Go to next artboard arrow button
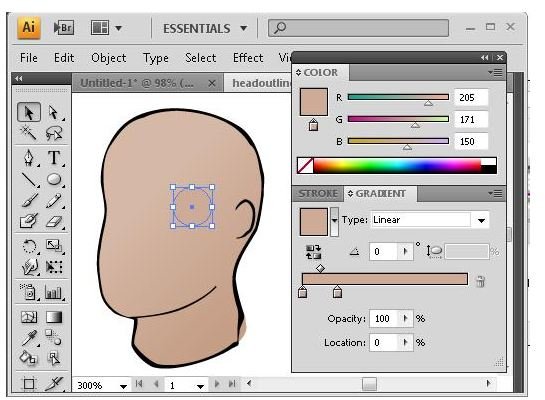 [217, 384]
